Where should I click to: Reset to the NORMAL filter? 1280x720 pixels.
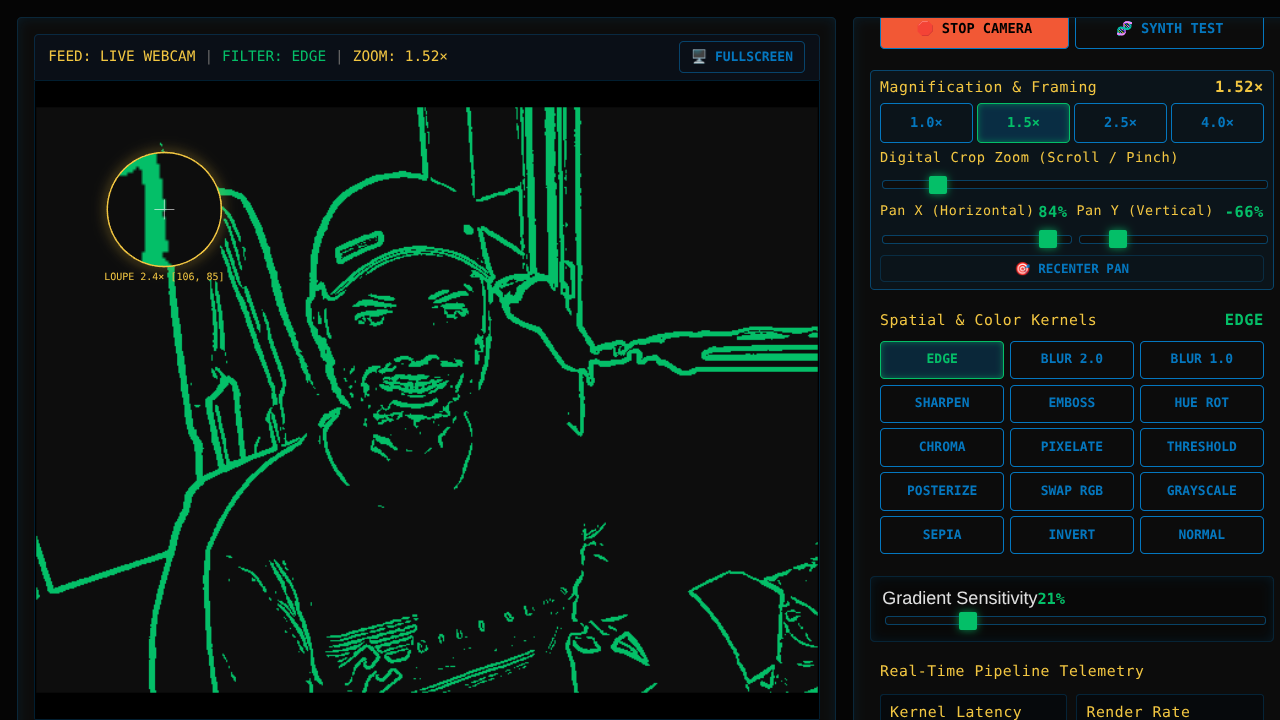click(1202, 535)
